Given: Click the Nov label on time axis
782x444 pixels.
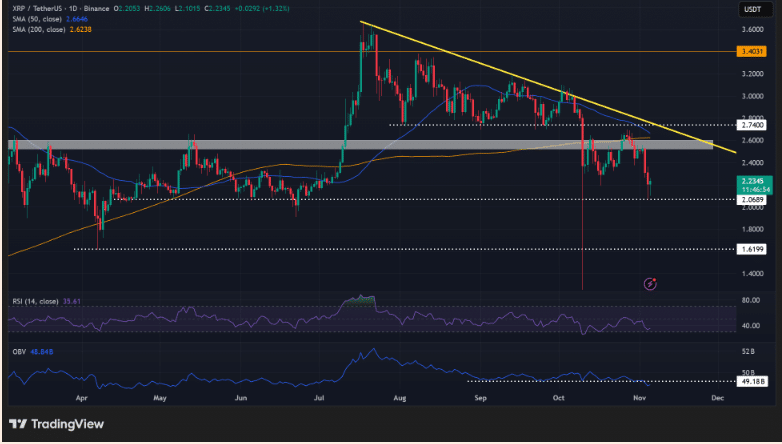Looking at the screenshot, I should (x=639, y=398).
